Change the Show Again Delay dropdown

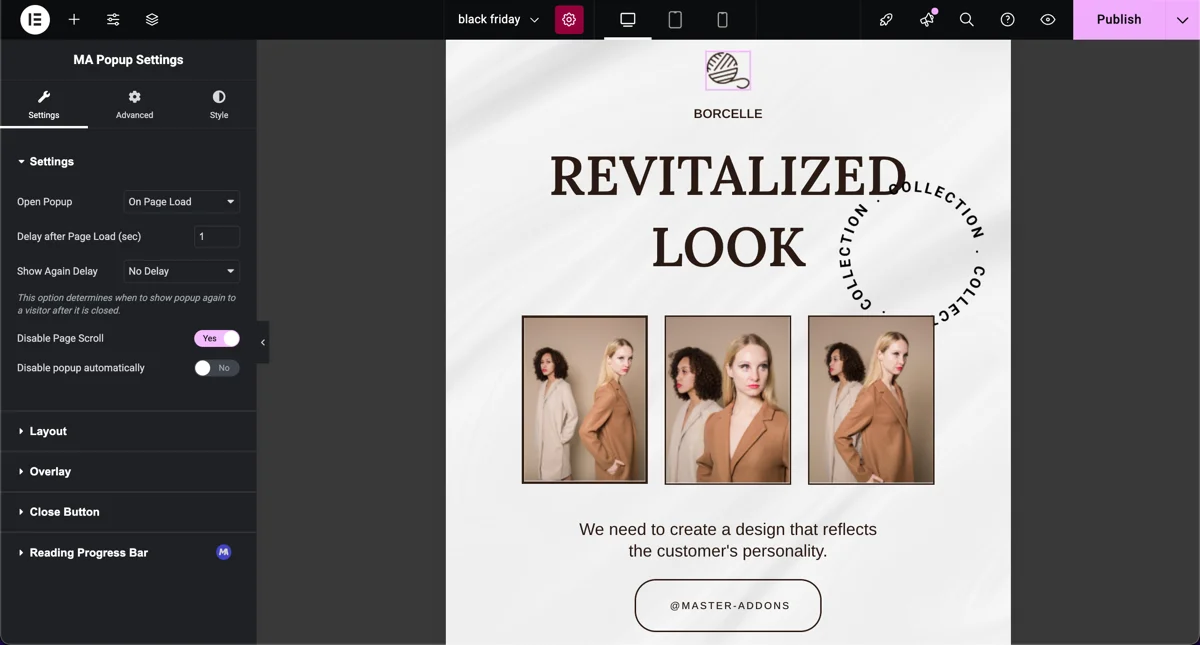coord(181,271)
